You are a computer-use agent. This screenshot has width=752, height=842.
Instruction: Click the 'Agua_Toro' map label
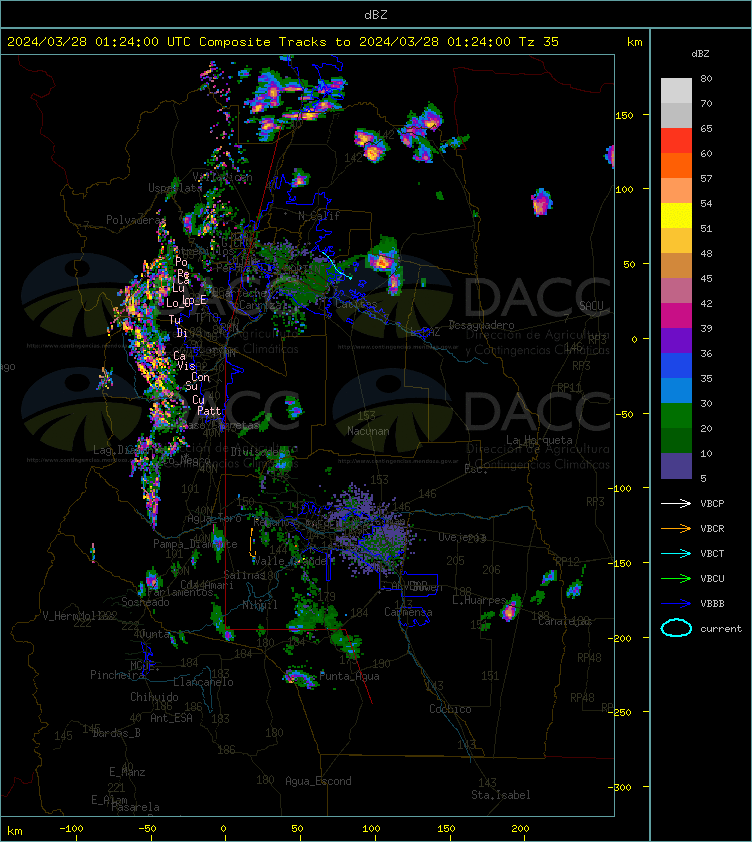214,518
